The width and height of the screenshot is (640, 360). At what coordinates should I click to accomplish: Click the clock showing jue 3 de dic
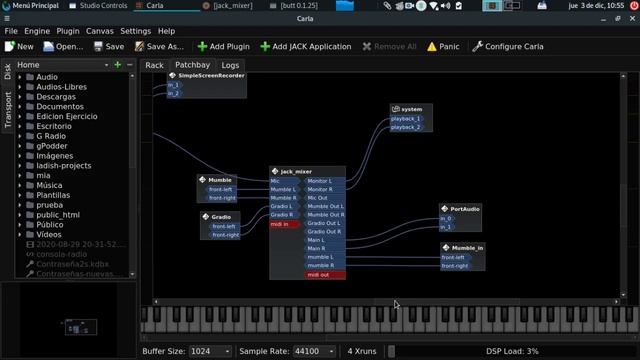point(596,6)
